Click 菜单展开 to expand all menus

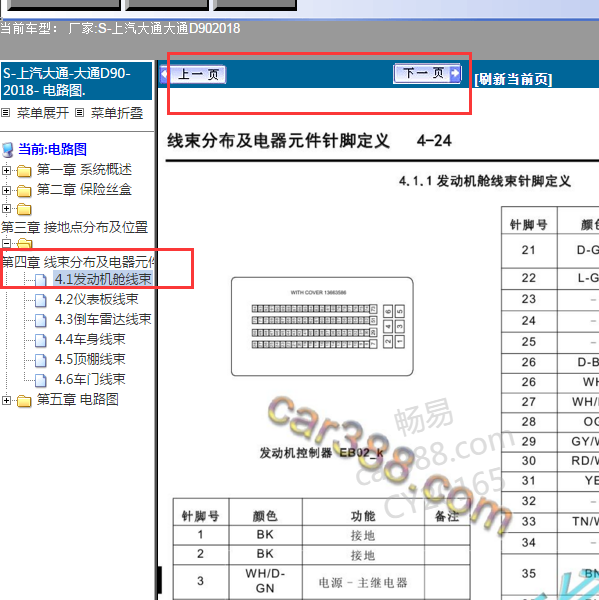click(42, 113)
